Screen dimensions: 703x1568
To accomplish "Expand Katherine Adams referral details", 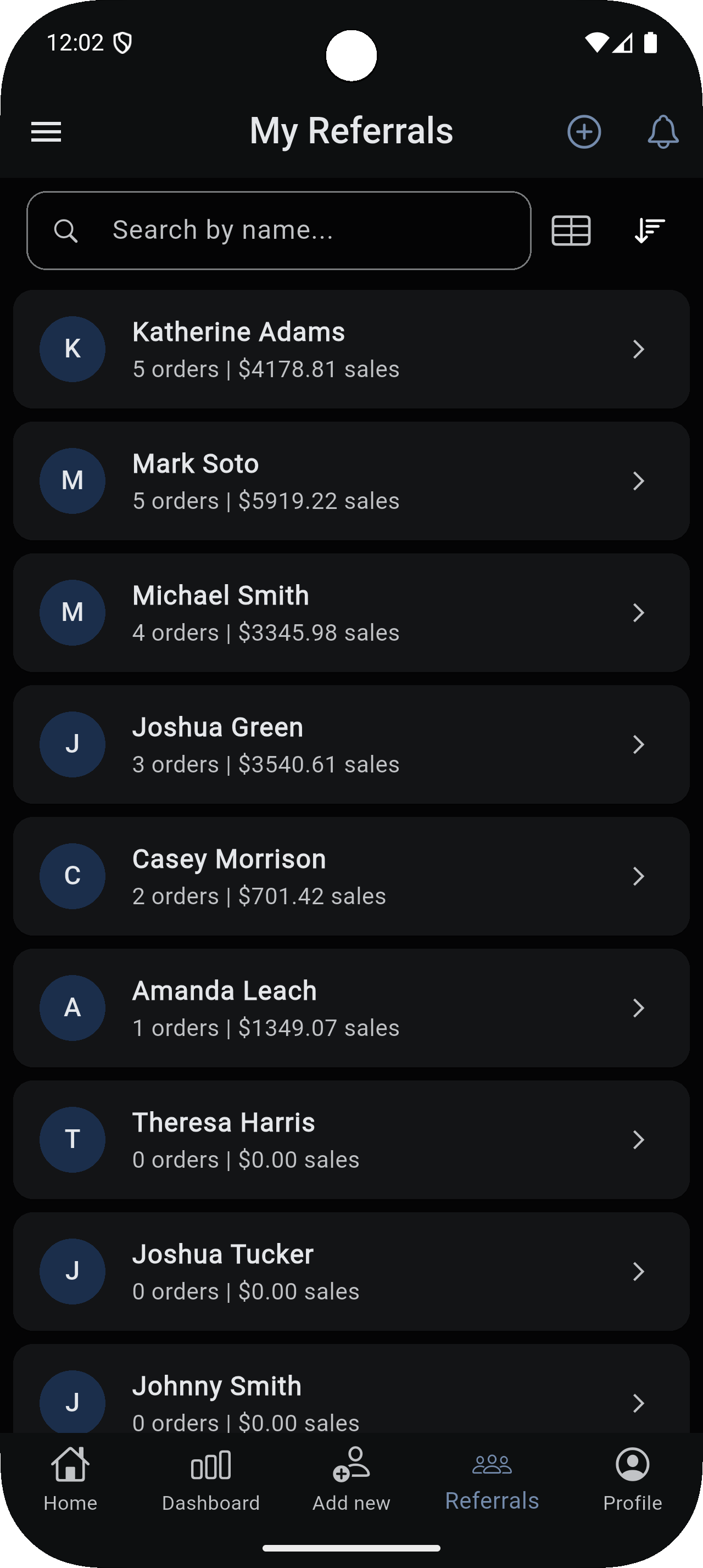I will tap(351, 349).
